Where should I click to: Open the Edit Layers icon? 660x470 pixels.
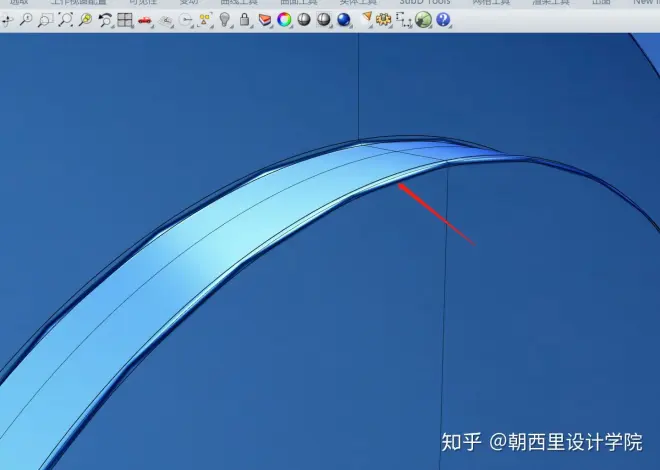tap(264, 20)
